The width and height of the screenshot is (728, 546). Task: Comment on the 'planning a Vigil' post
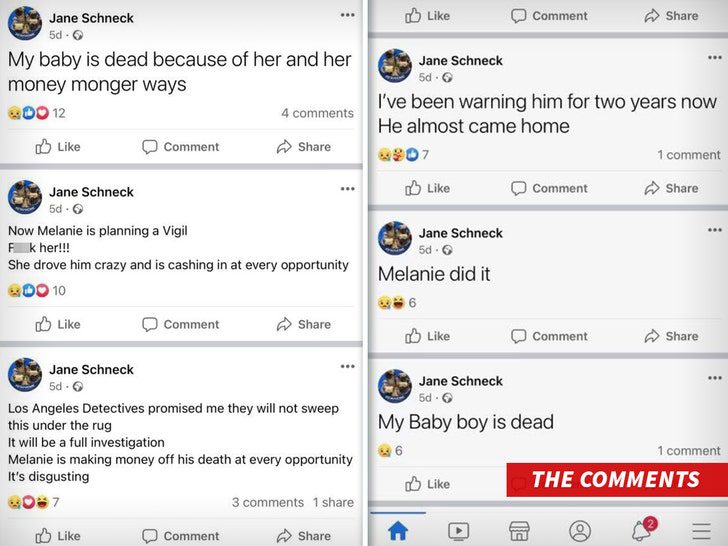180,324
